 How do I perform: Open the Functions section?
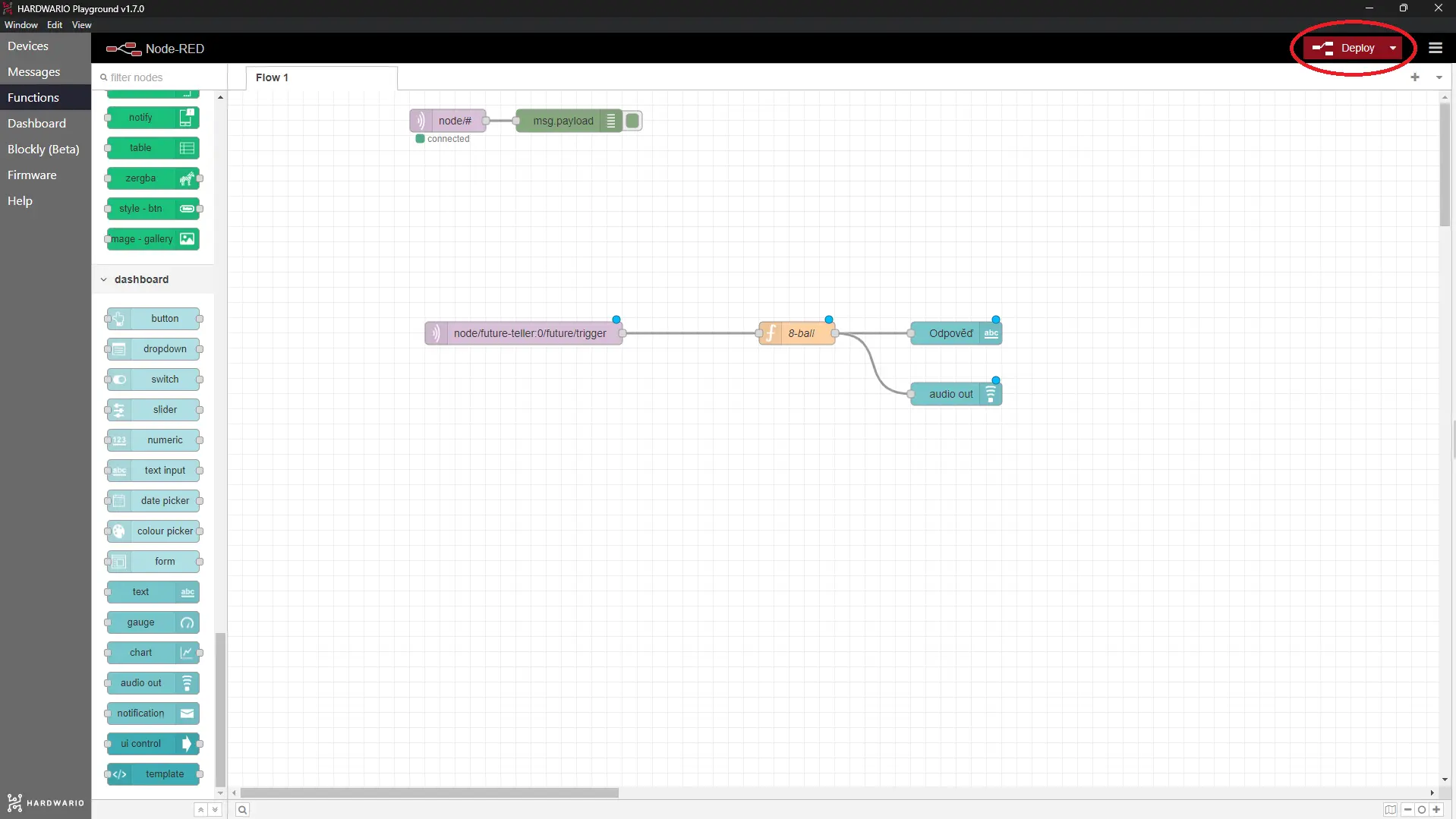coord(46,98)
